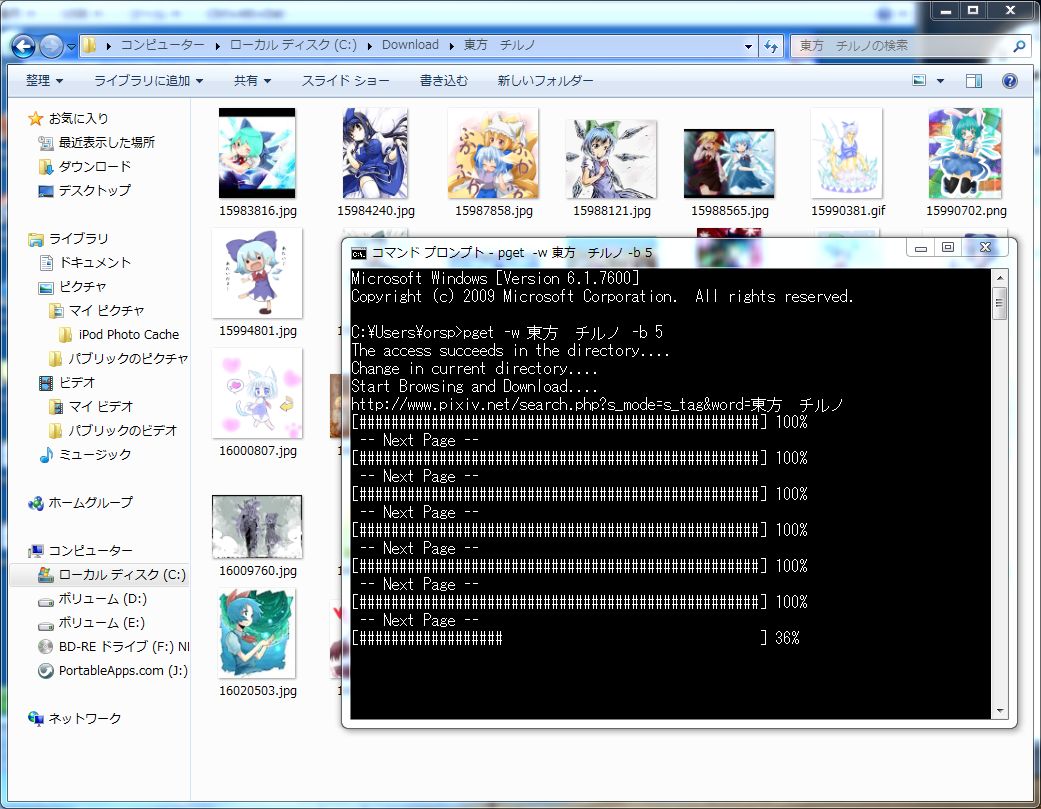The height and width of the screenshot is (809, 1041).
Task: Expand the arrow after コンピューター in the address bar
Action: tap(217, 46)
